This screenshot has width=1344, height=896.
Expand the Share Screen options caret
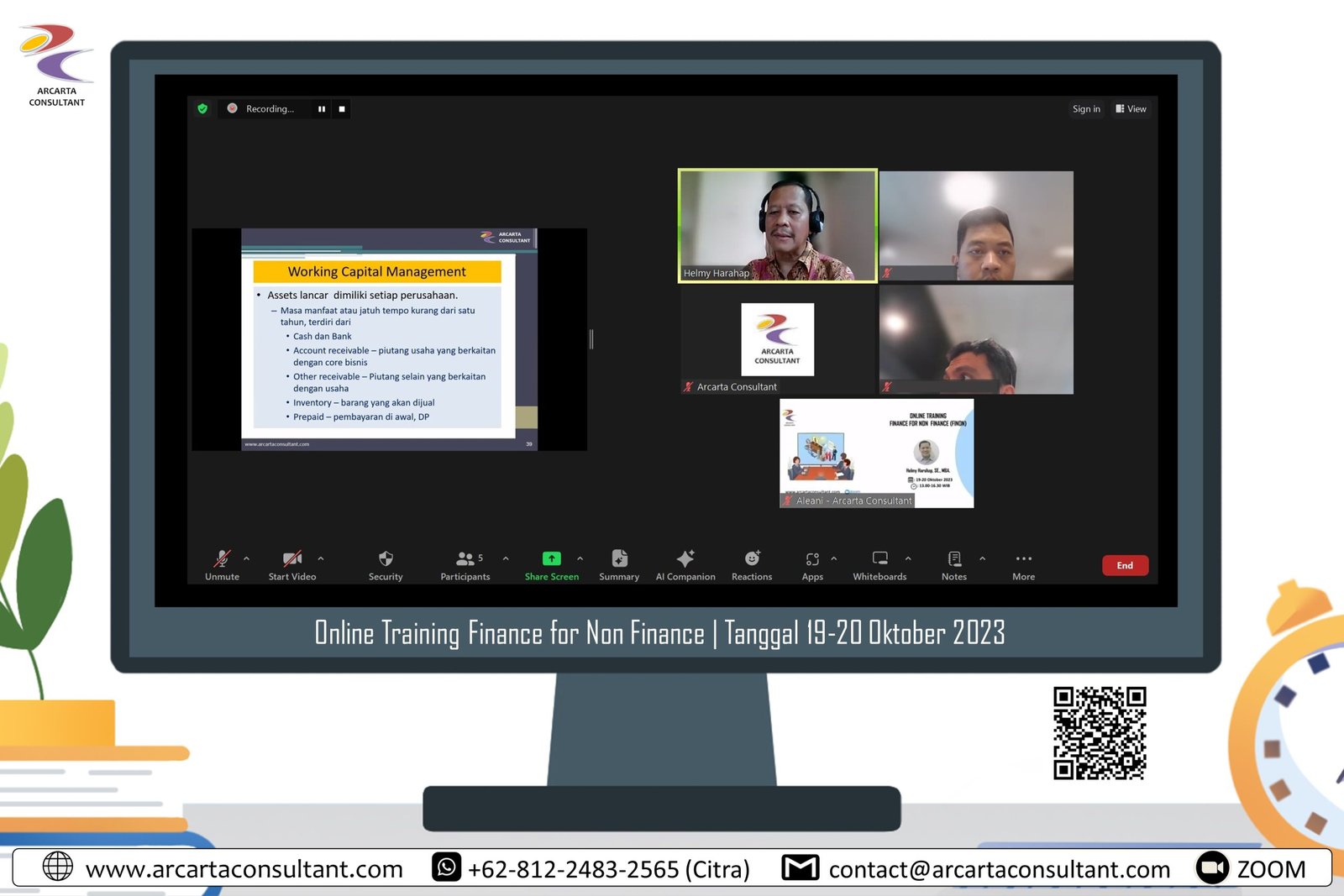580,558
